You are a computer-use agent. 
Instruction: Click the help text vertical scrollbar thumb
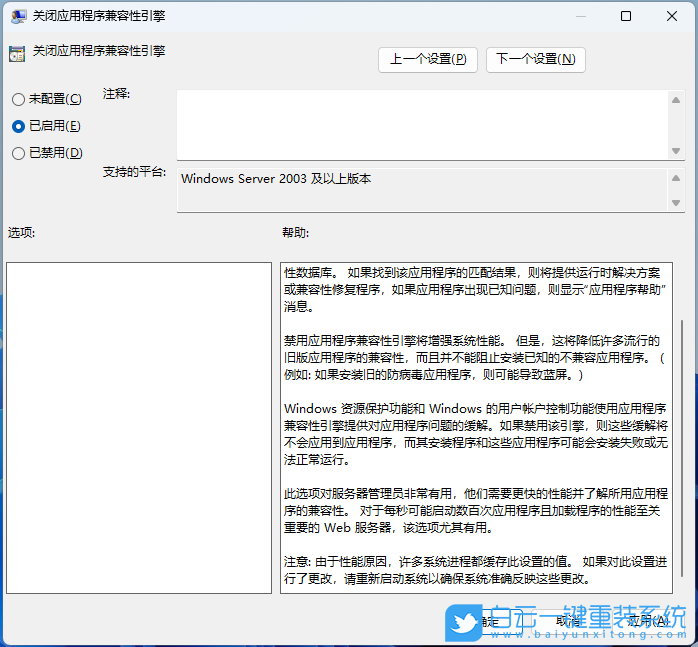[x=682, y=448]
